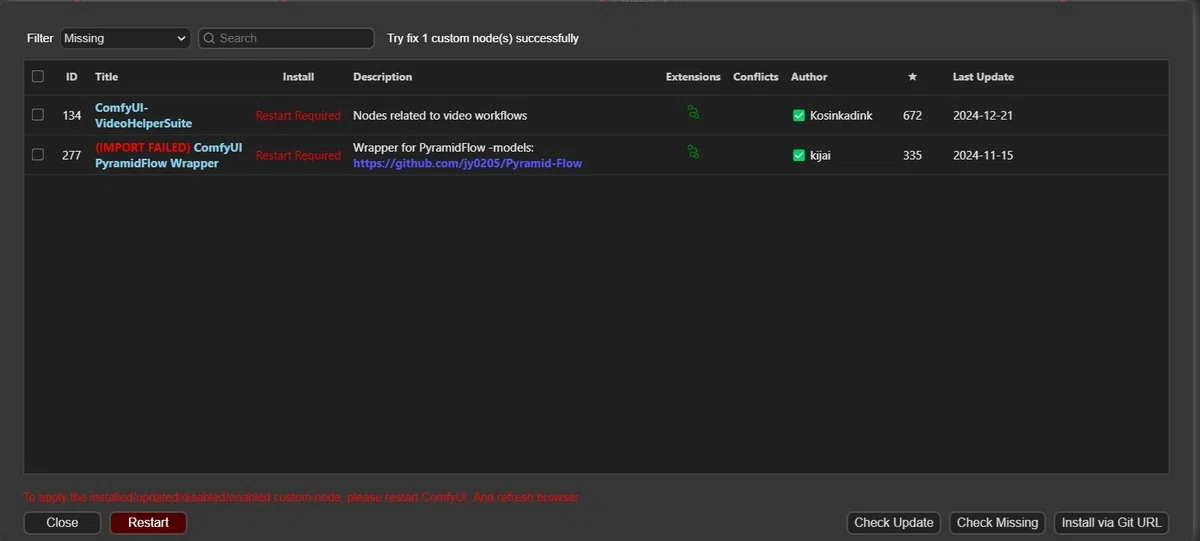Open the ComfyUI PyramidFlow Wrapper title link
Screen dimensions: 1200x541
[168, 155]
